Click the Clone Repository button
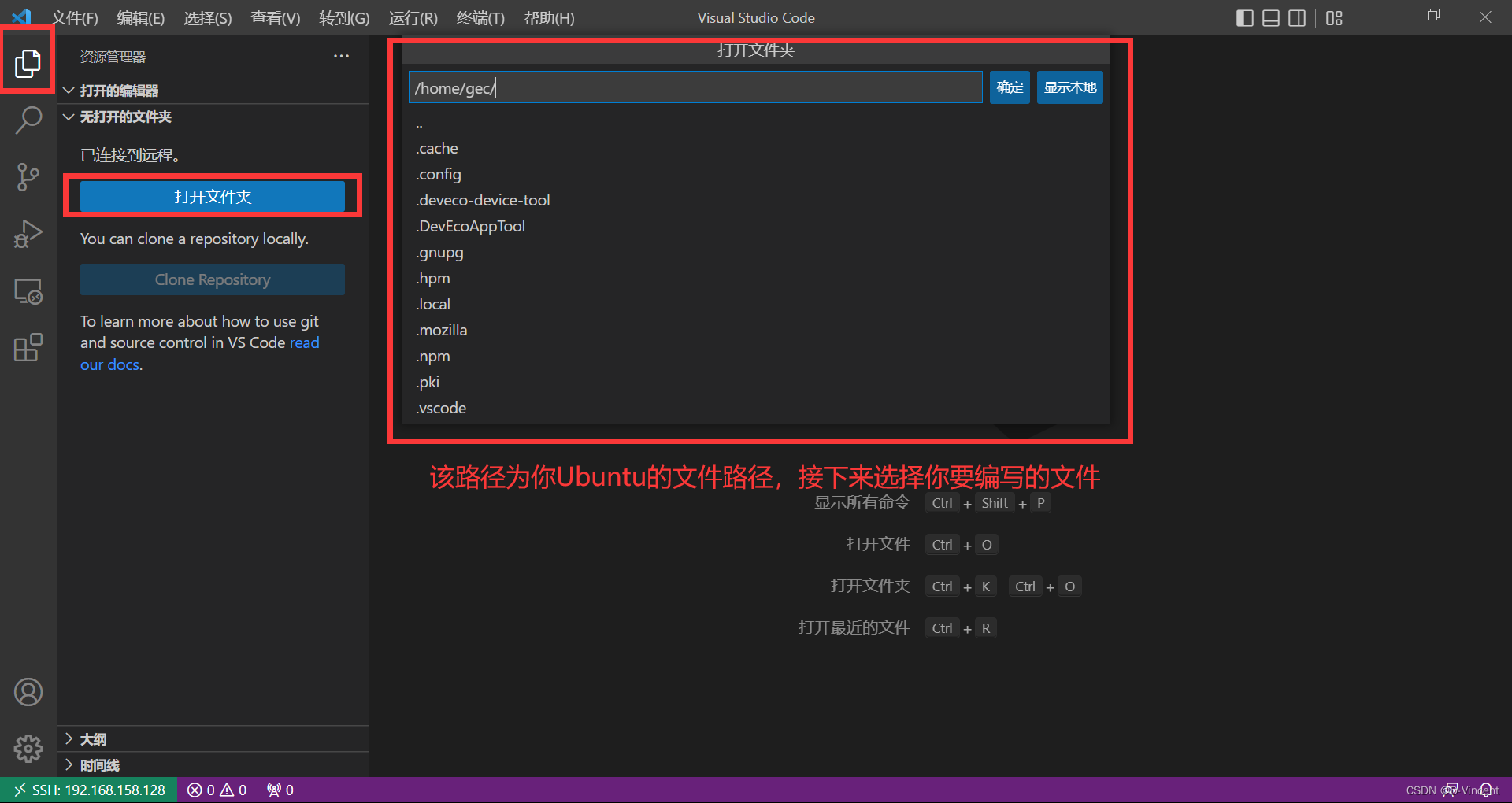1512x803 pixels. point(213,279)
